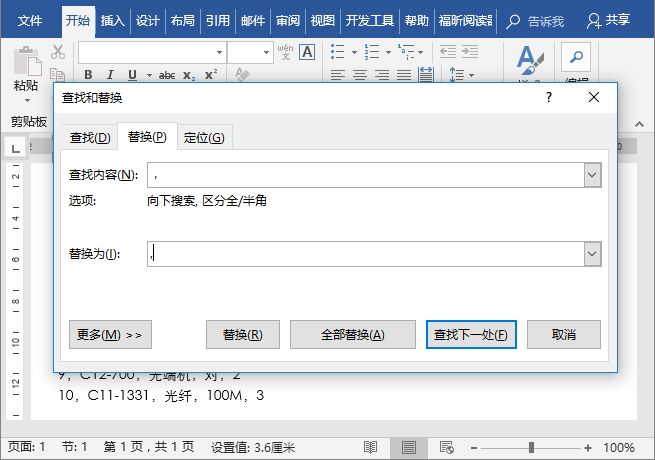655x460 pixels.
Task: Center align text
Action: point(360,75)
